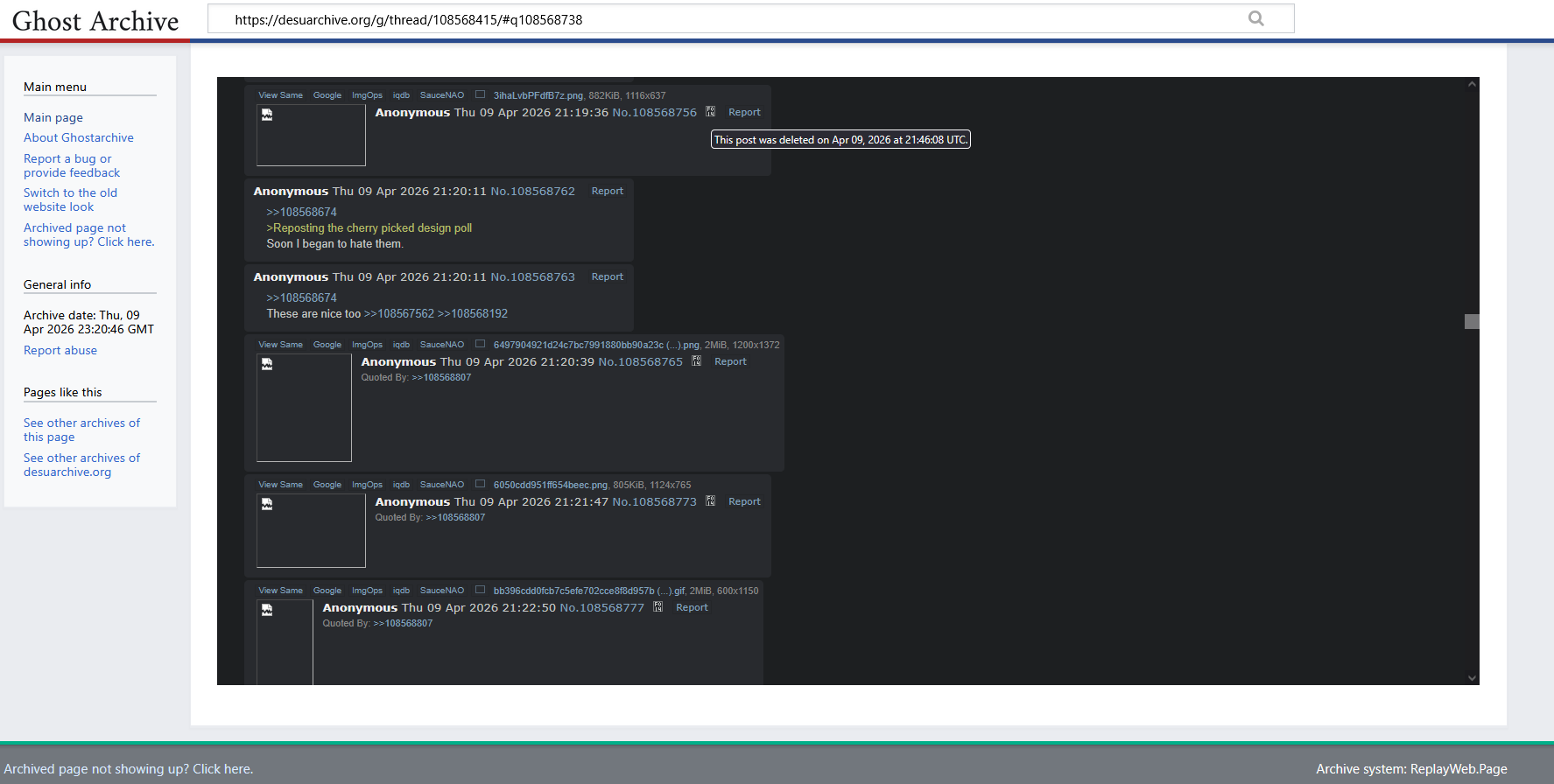Open the broken thumbnail of post 108568765
The image size is (1554, 784).
(304, 407)
